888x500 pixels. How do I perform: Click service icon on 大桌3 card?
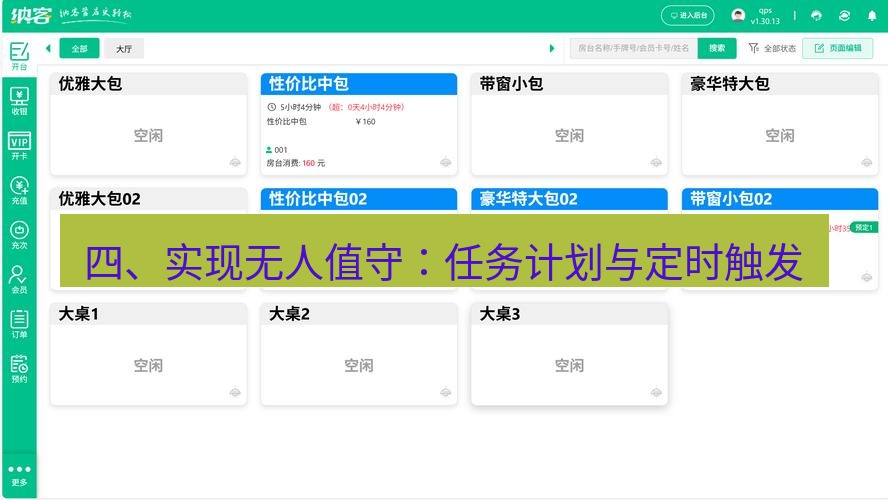pos(656,392)
